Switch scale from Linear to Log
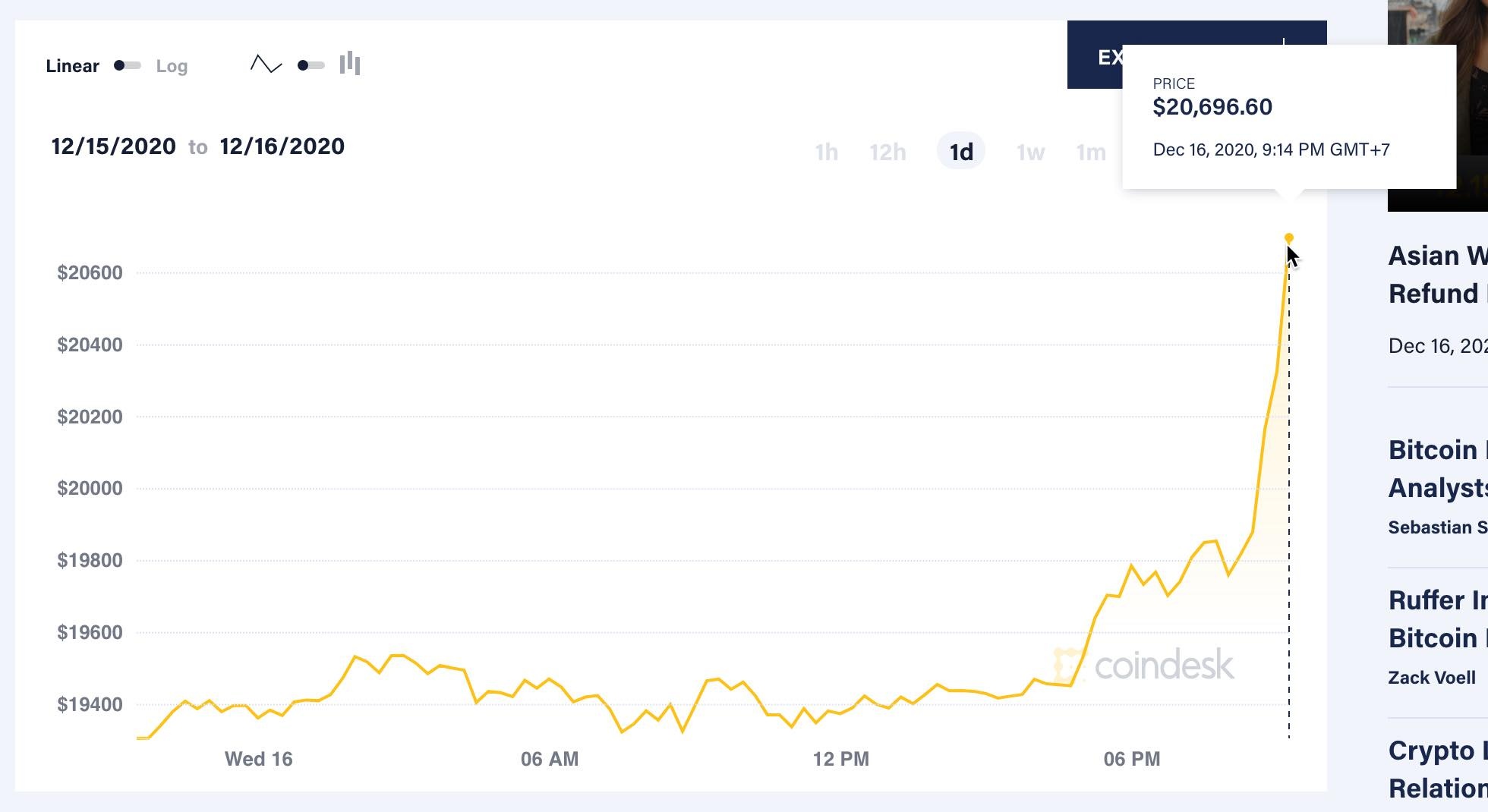This screenshot has width=1488, height=812. click(126, 65)
